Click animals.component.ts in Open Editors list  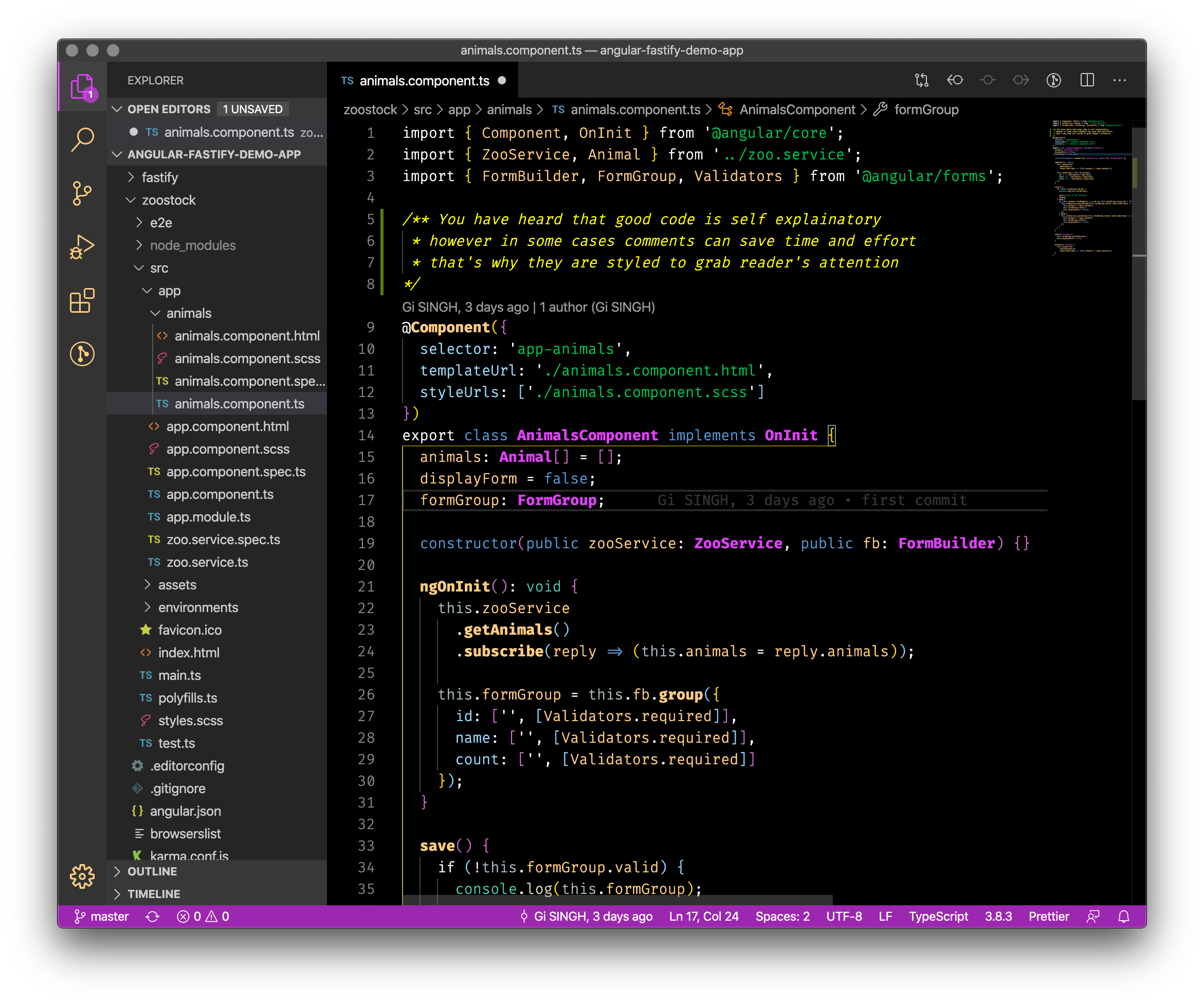click(x=217, y=132)
